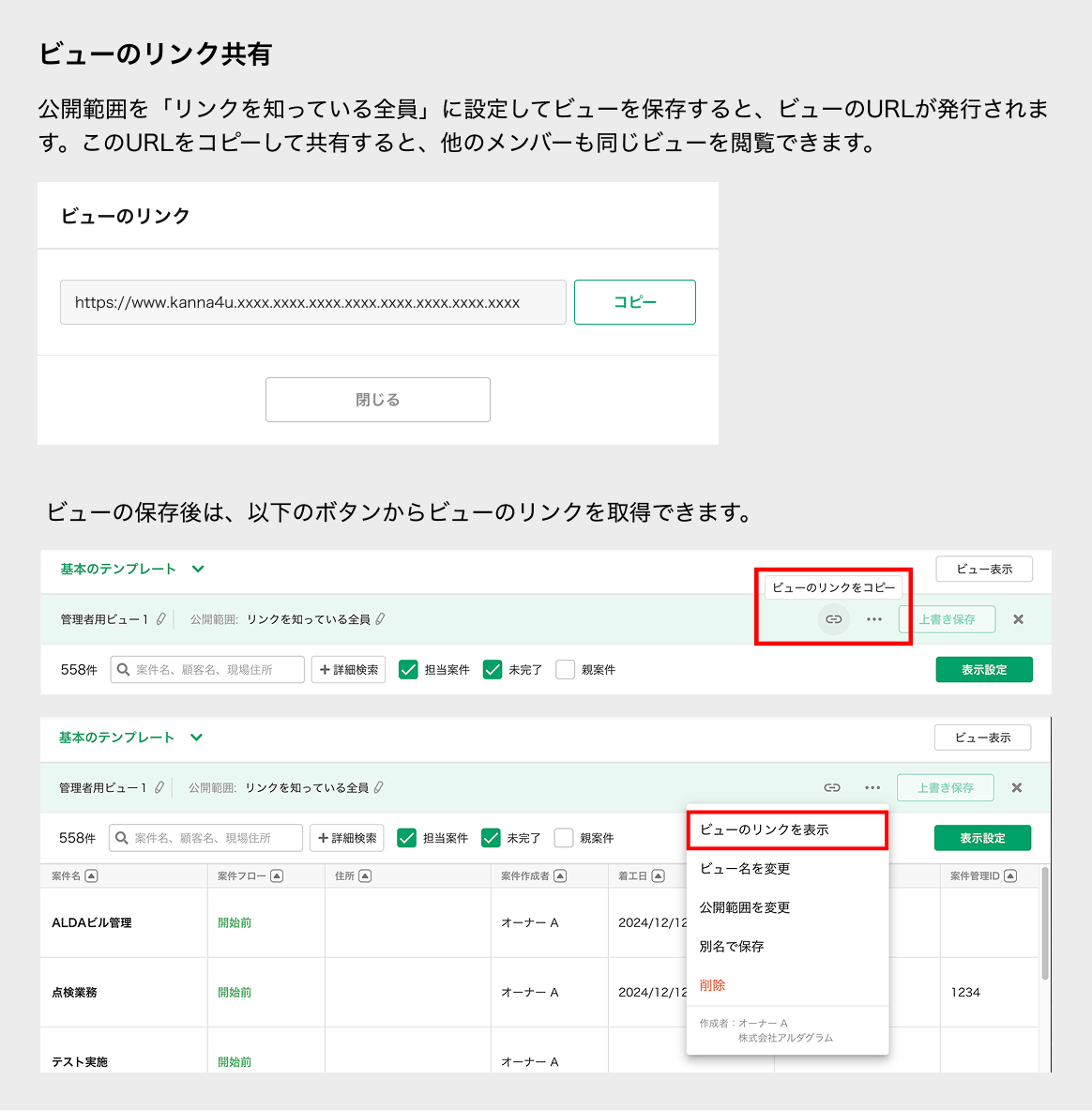This screenshot has width=1092, height=1111.
Task: Uncheck 未完了 checkbox above the project table
Action: (491, 838)
